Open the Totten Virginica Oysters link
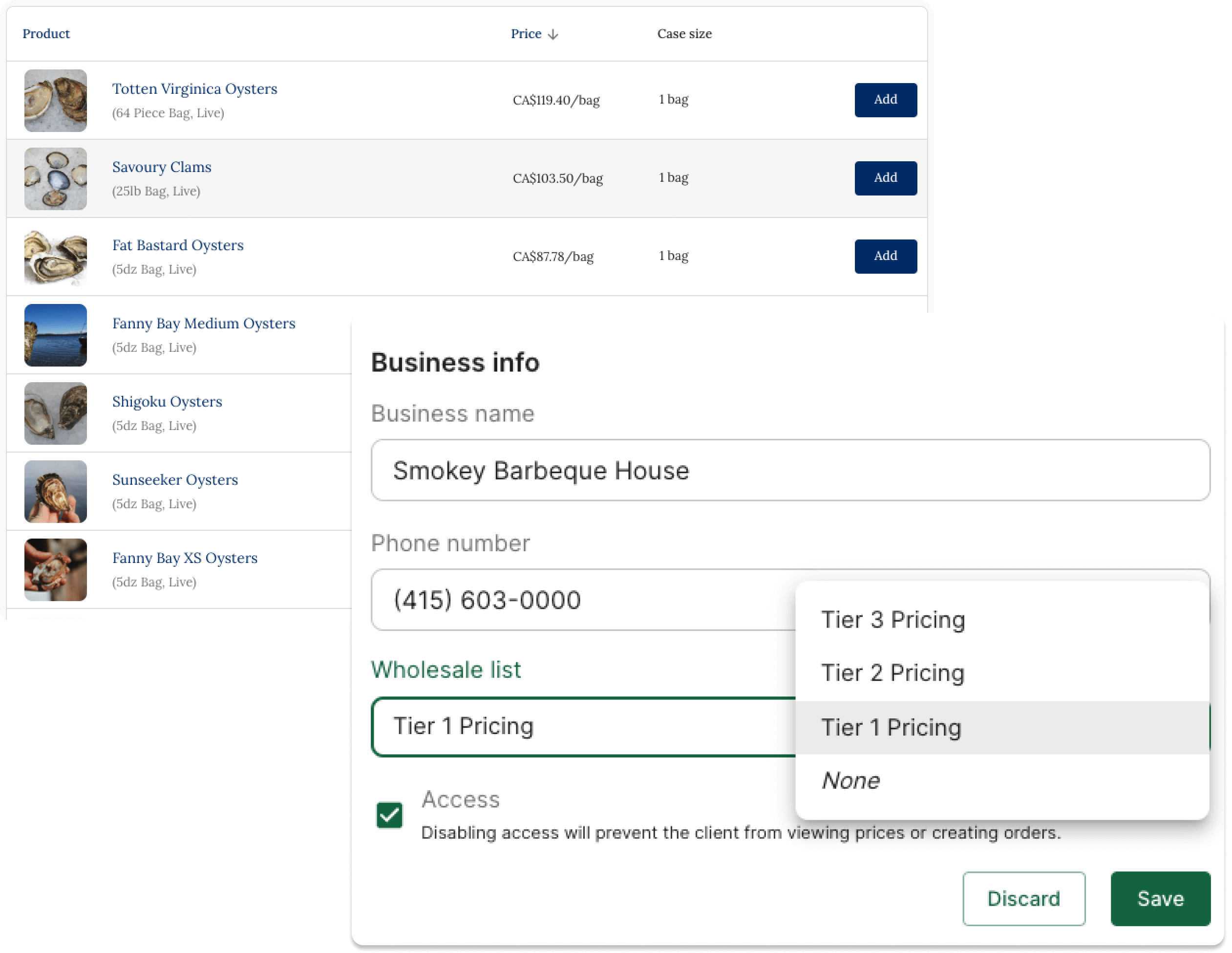Viewport: 1232px width, 953px height. click(x=194, y=88)
